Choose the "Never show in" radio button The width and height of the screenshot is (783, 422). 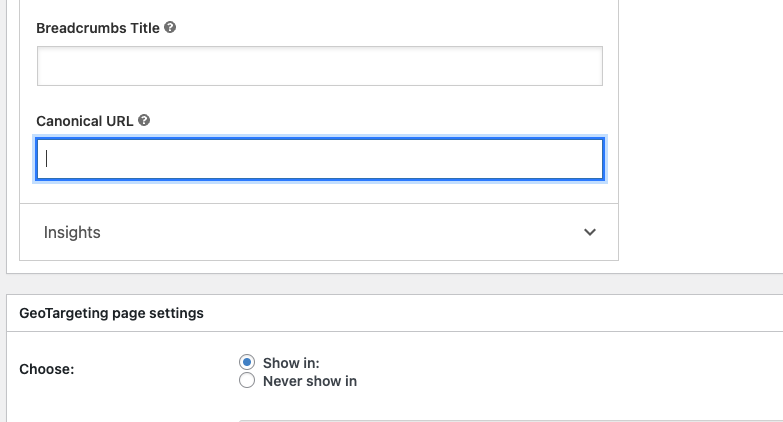pyautogui.click(x=247, y=381)
